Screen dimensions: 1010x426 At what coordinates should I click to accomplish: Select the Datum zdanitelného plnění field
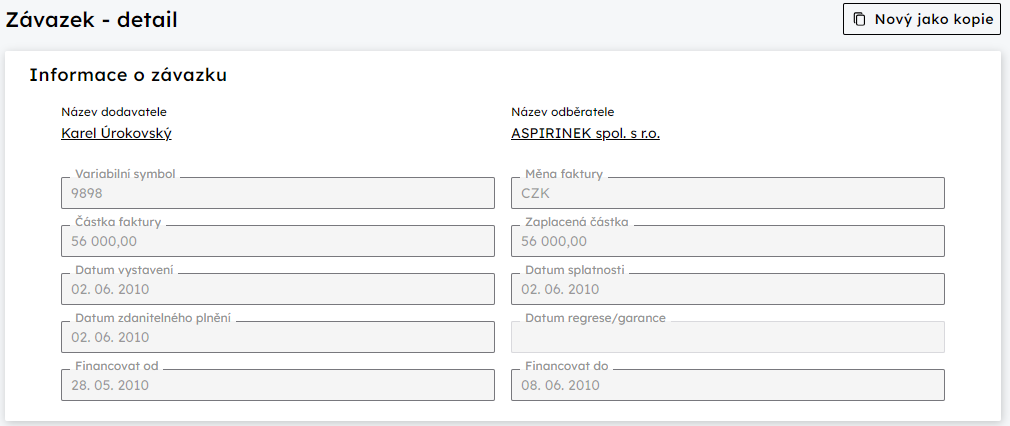[278, 337]
